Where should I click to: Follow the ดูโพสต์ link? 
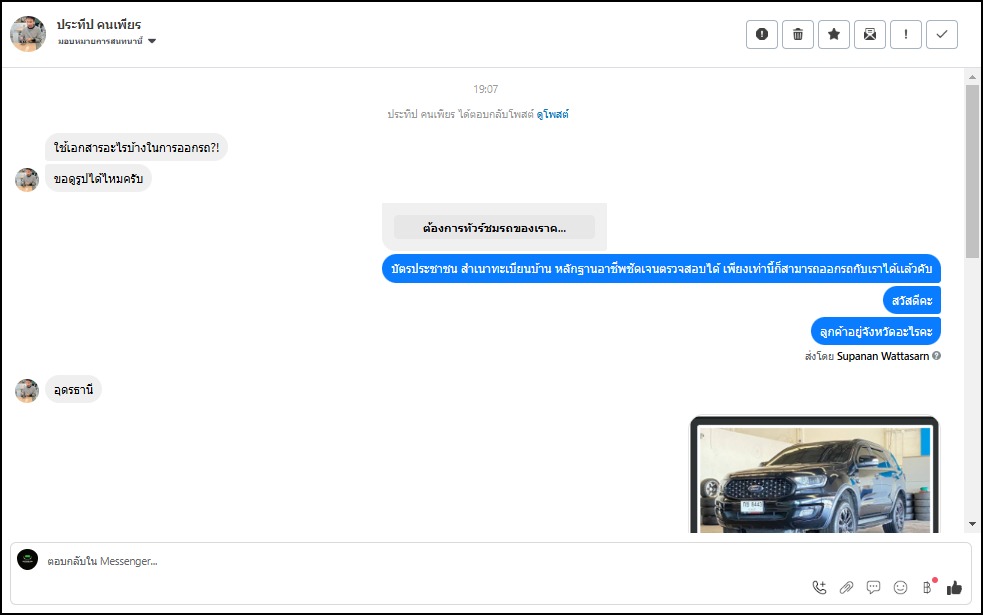(552, 114)
